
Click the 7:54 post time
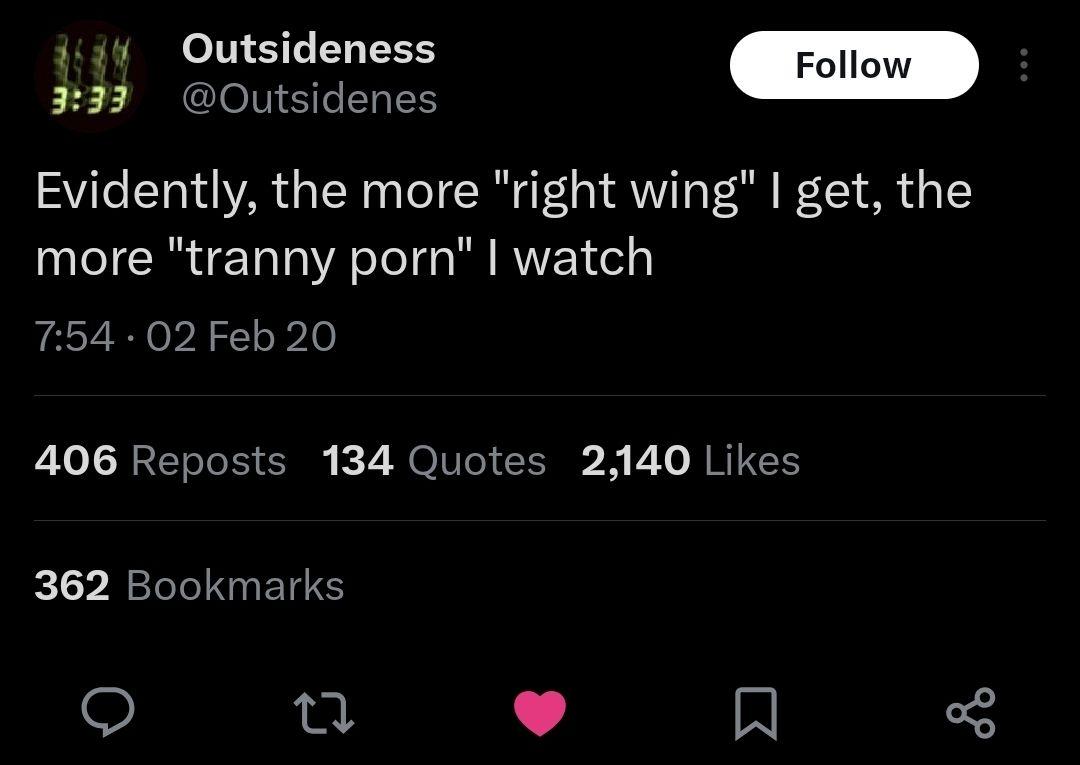tap(75, 336)
